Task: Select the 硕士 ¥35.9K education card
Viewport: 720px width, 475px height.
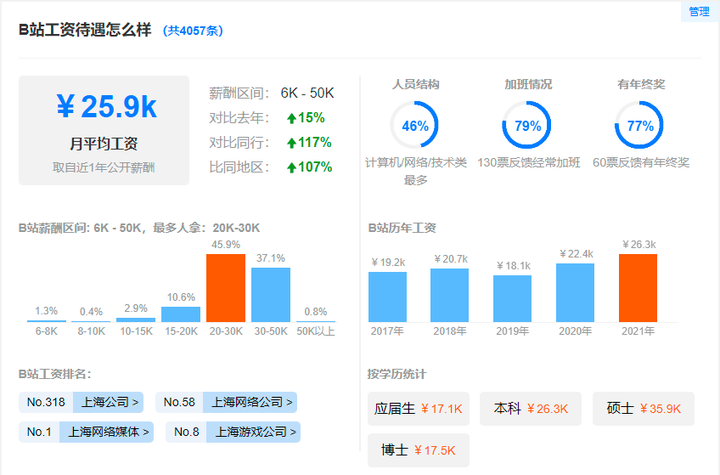Action: tap(643, 409)
